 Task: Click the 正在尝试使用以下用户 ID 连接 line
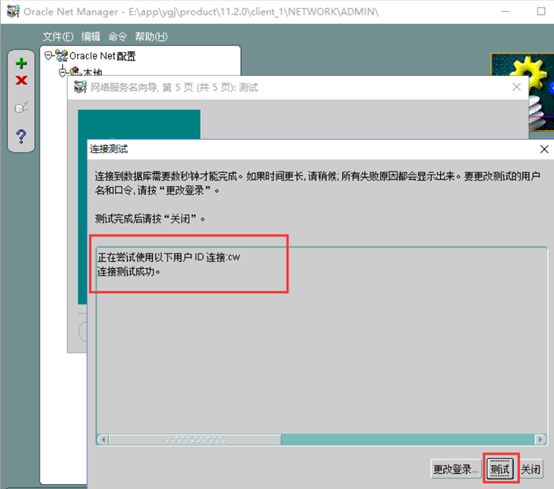pos(169,257)
